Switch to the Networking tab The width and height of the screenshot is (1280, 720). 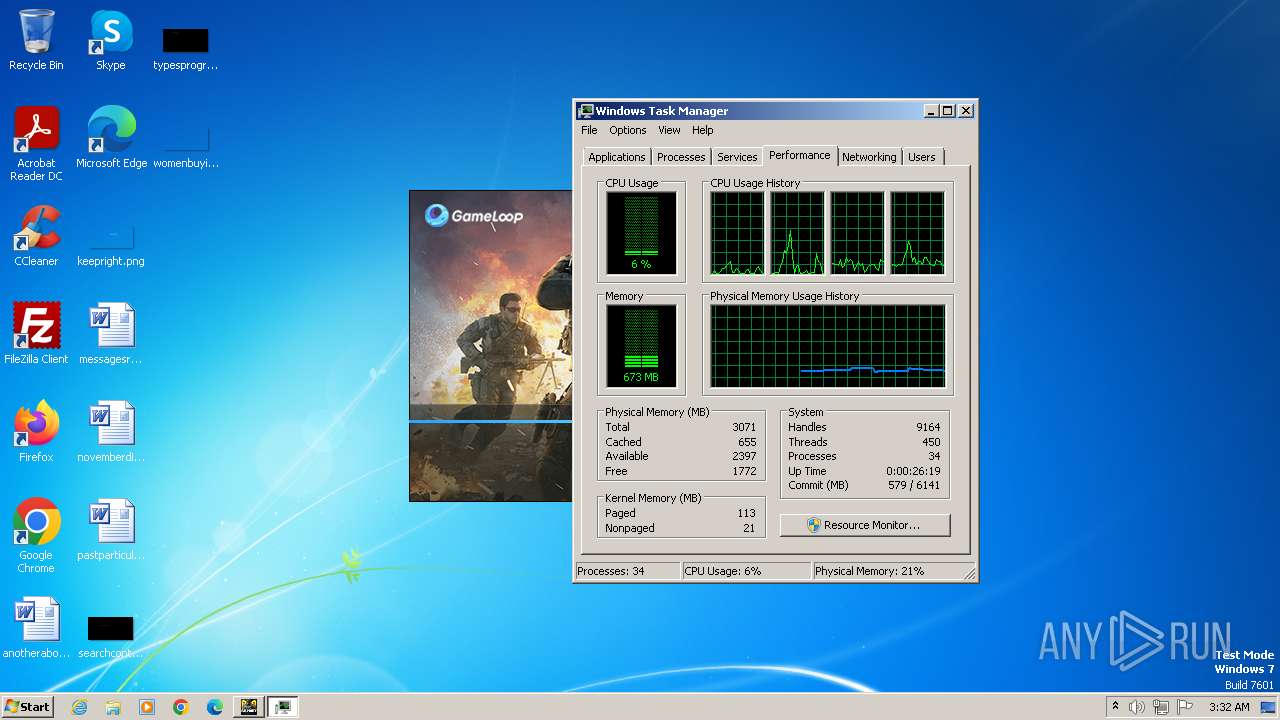click(x=869, y=157)
